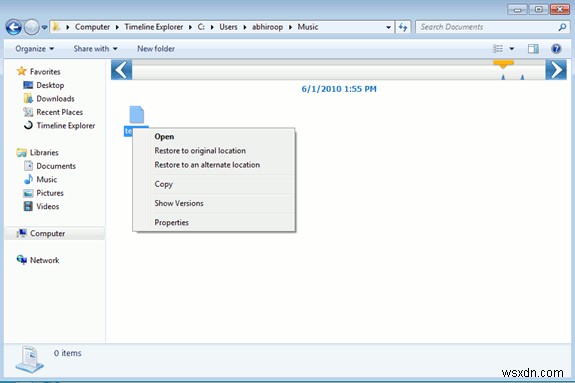Click the Videos filmstrip icon
The height and width of the screenshot is (383, 575).
(x=28, y=206)
